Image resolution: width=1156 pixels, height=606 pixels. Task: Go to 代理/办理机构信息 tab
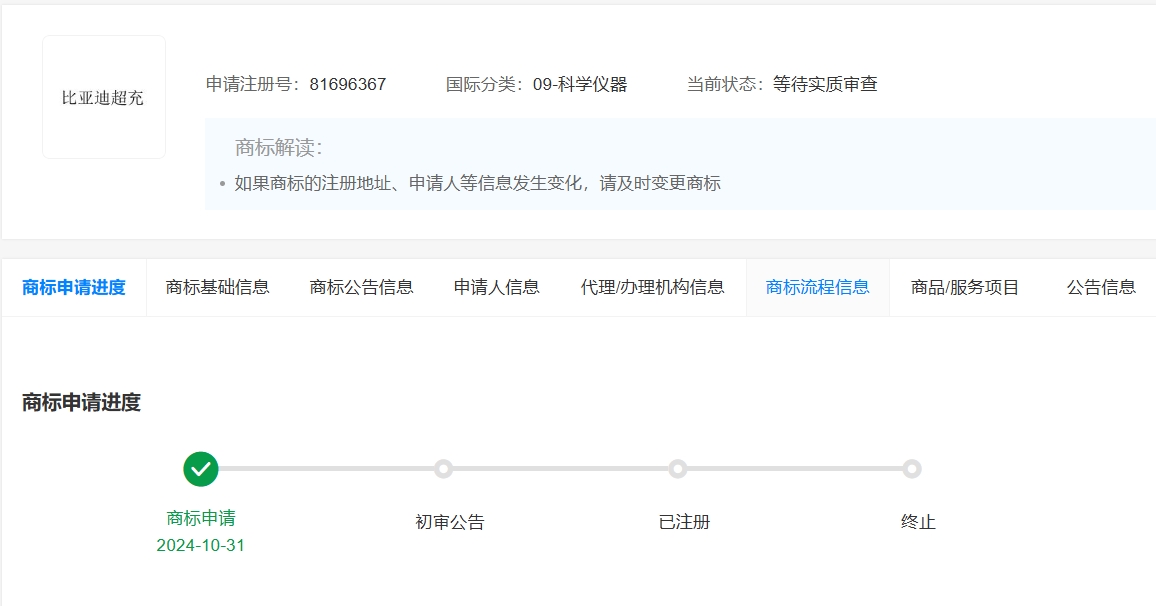pos(652,288)
